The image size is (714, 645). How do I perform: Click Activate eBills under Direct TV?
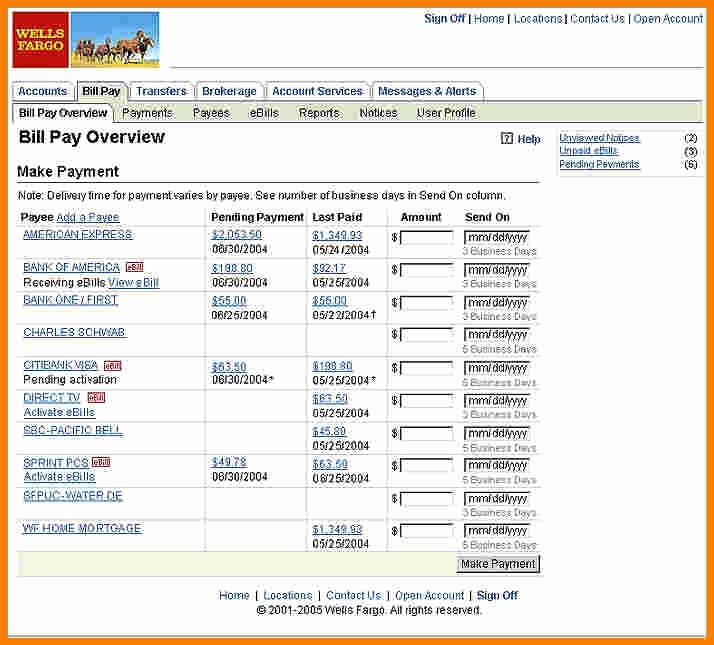(59, 412)
